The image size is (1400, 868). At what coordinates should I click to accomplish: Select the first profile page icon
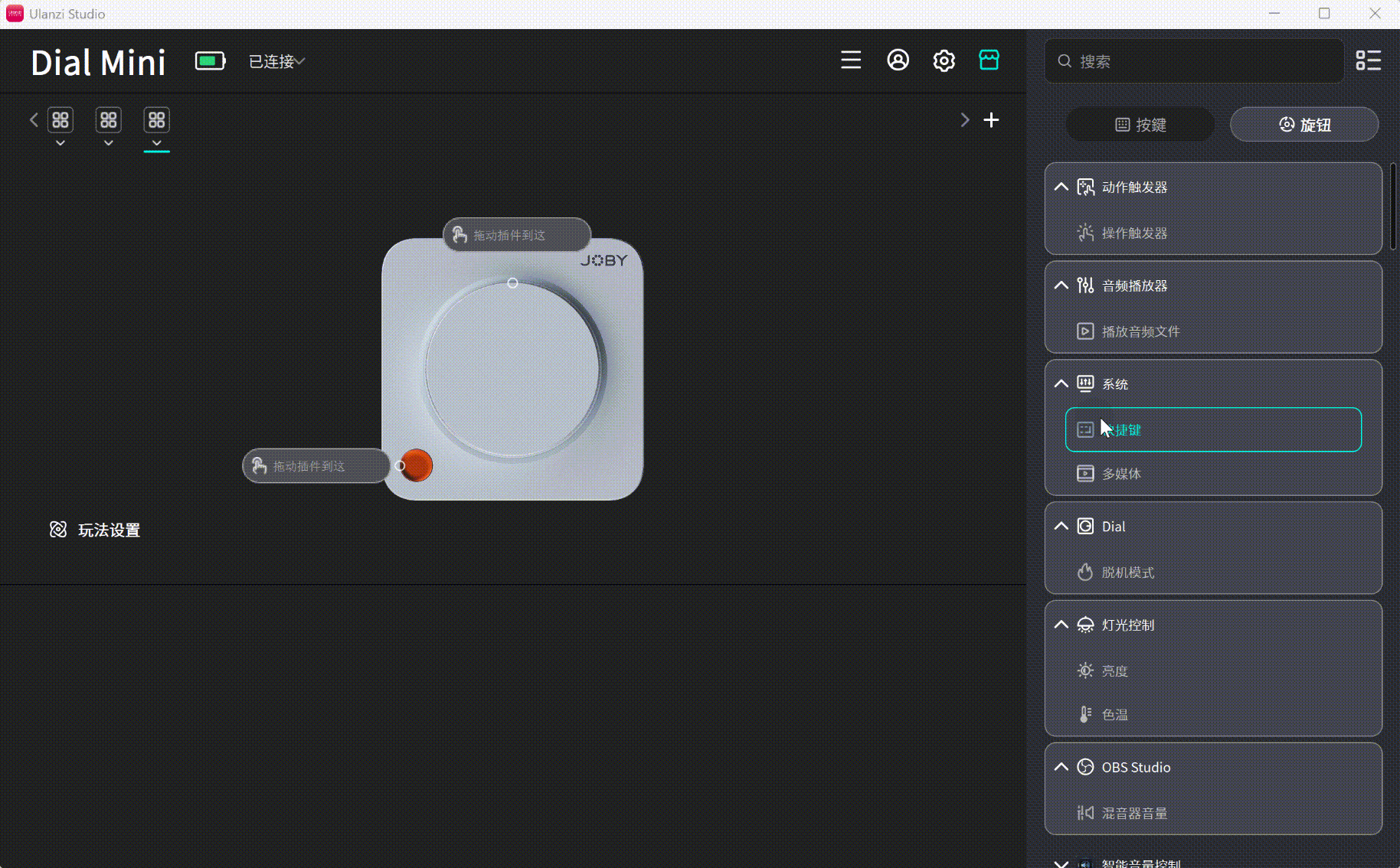61,120
